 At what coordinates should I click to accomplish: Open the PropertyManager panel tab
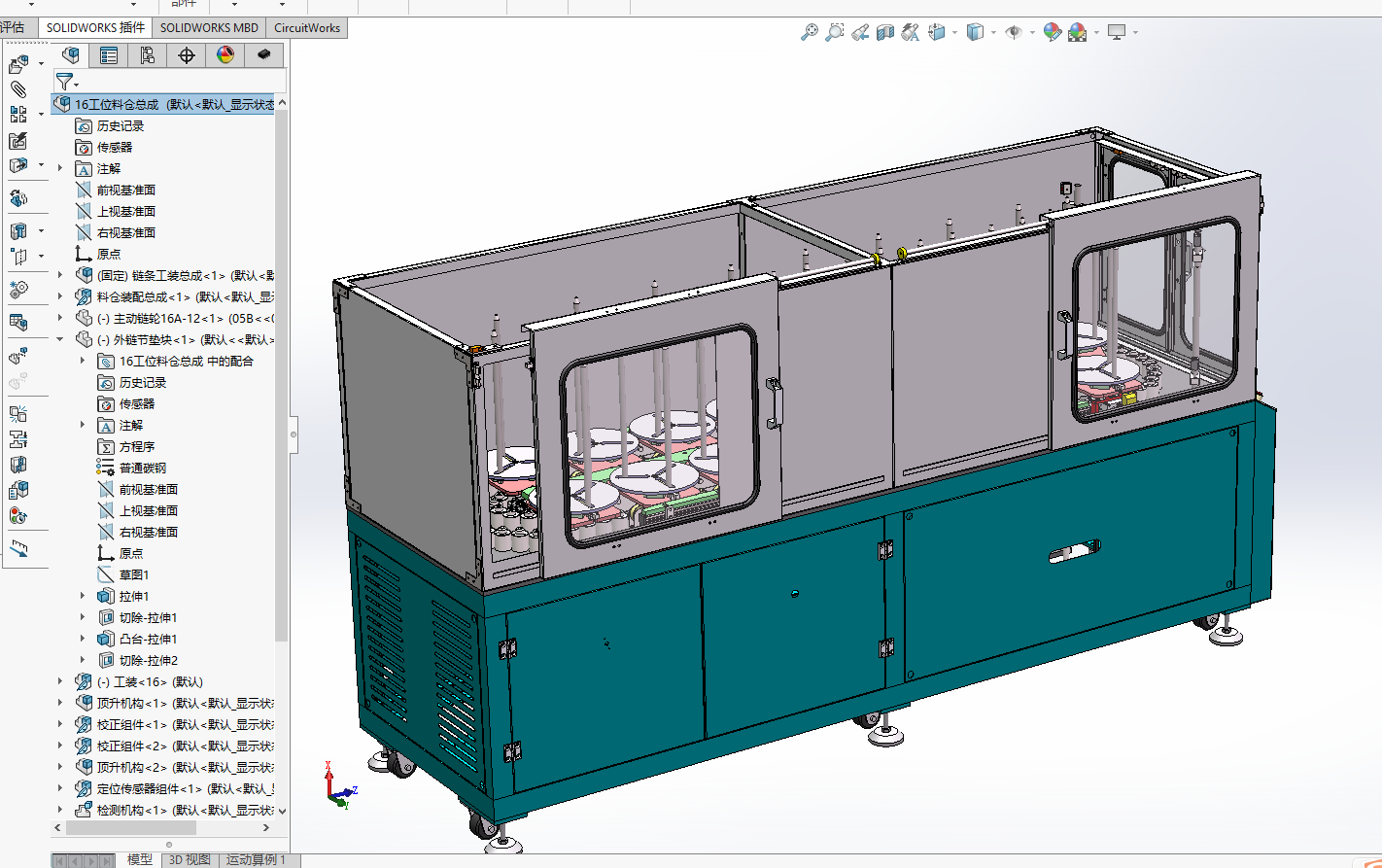click(x=109, y=55)
